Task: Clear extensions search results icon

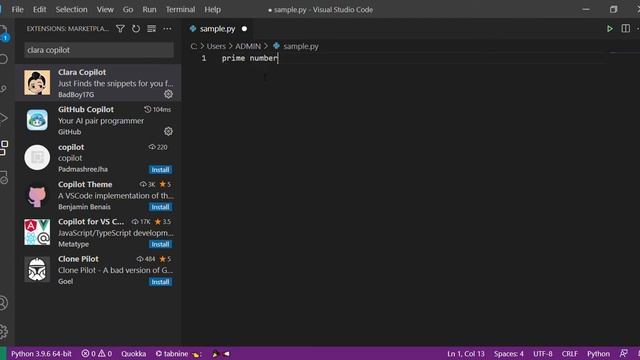Action: click(151, 29)
